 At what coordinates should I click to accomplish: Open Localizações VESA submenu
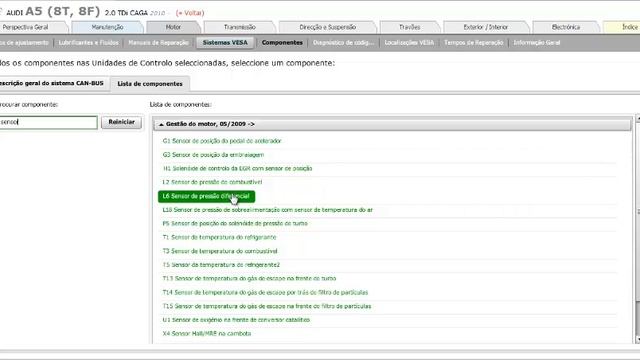[409, 42]
